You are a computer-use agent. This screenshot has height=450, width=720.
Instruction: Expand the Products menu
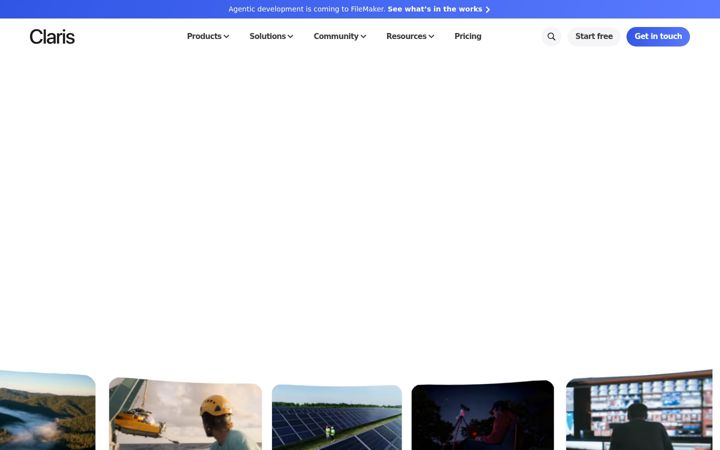click(208, 36)
